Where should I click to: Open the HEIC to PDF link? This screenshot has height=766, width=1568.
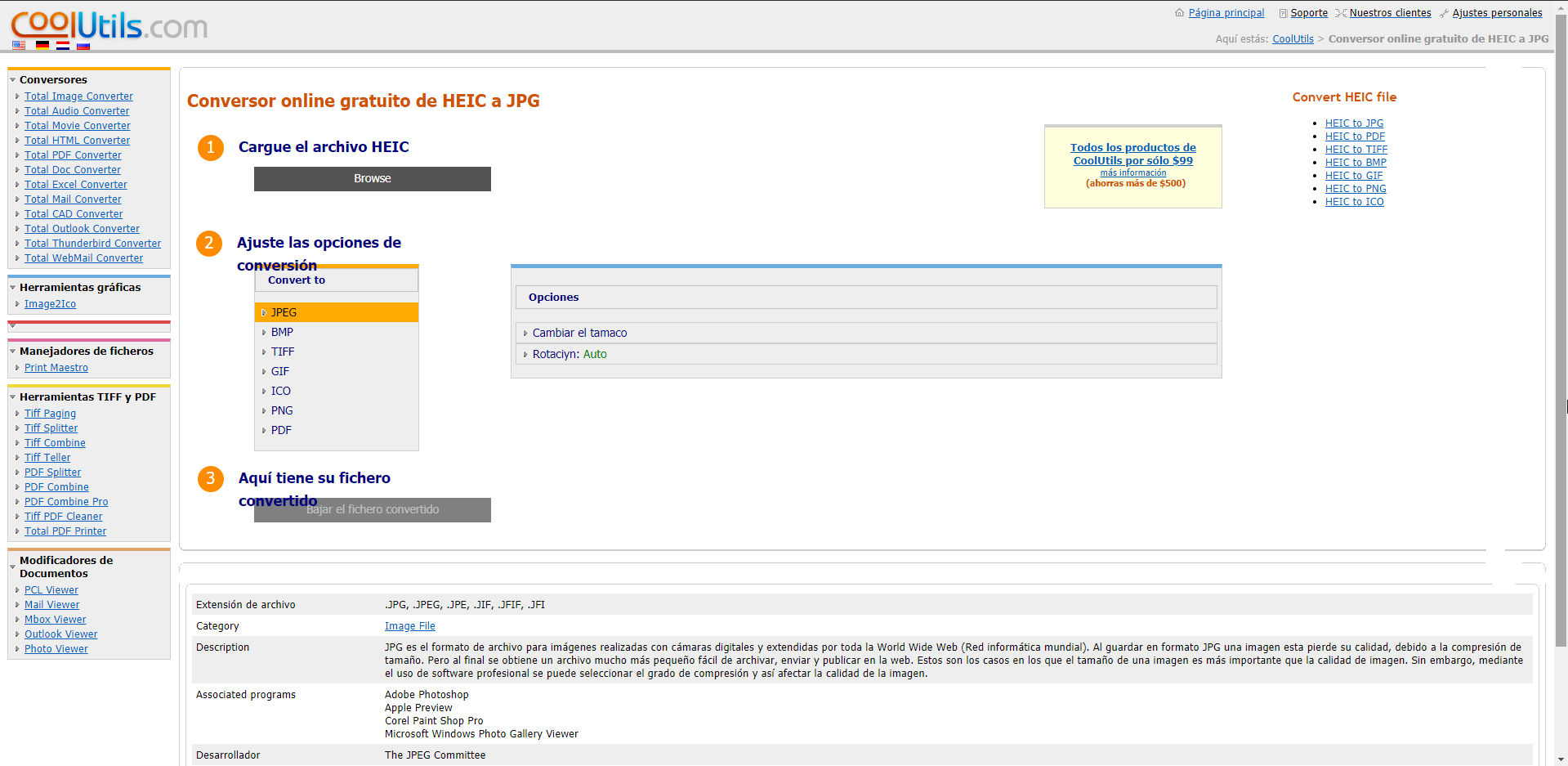coord(1355,137)
